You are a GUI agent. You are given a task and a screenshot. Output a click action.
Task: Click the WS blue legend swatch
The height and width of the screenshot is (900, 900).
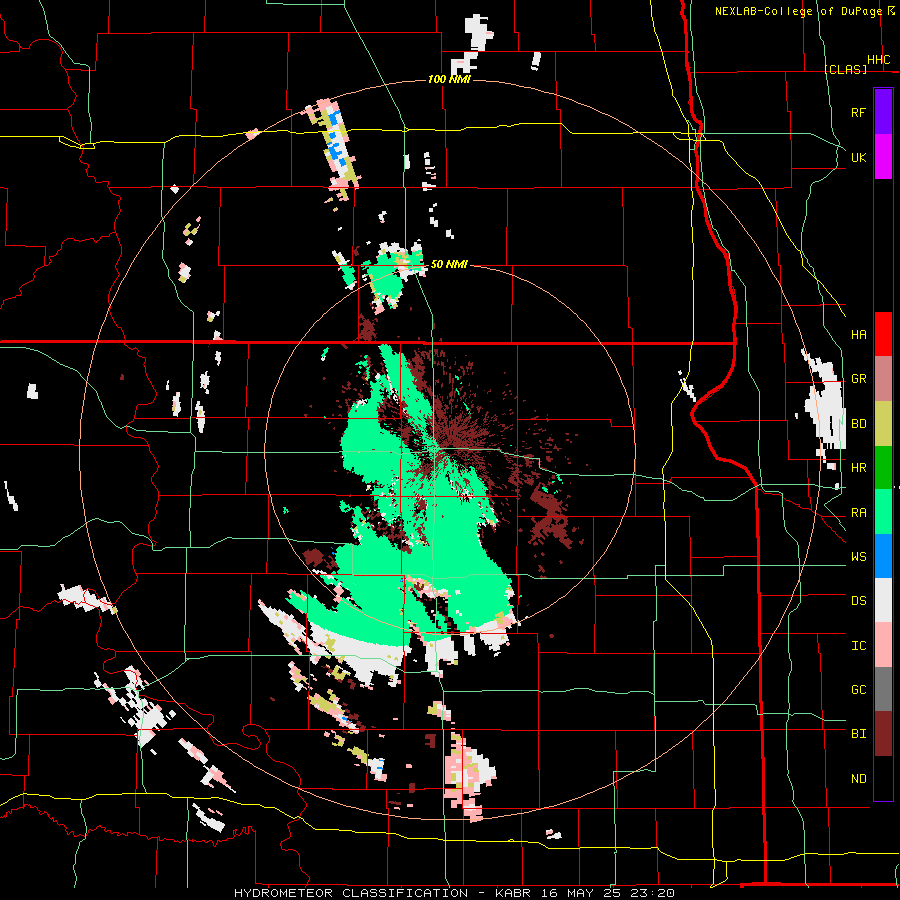click(x=883, y=556)
